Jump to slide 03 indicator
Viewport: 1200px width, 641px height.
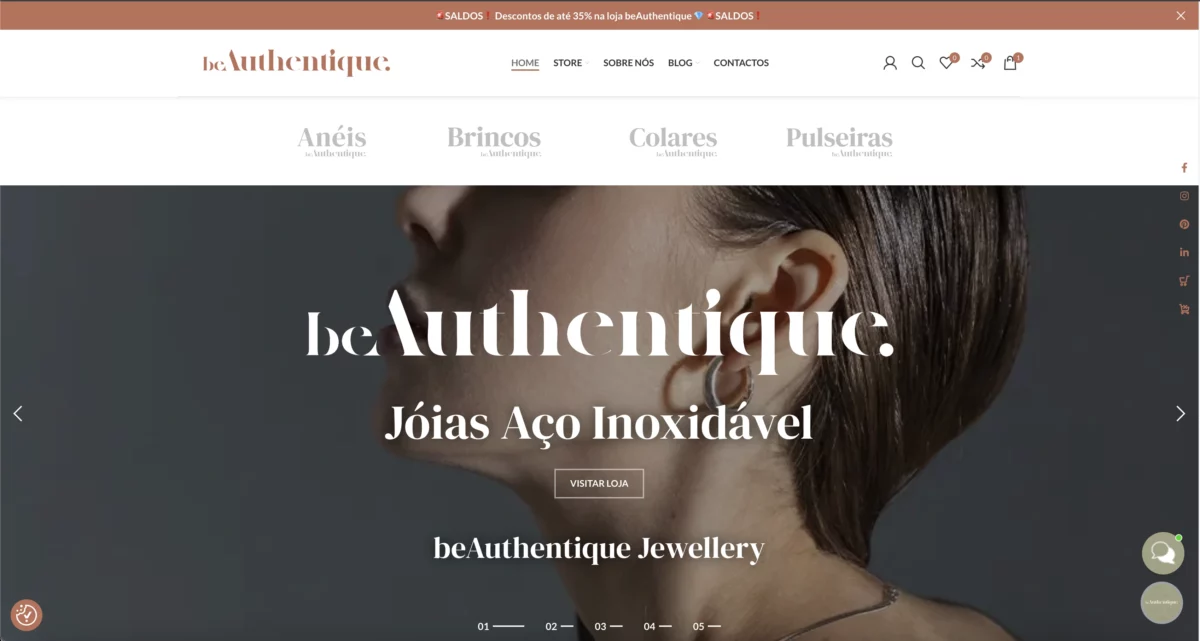tap(608, 626)
